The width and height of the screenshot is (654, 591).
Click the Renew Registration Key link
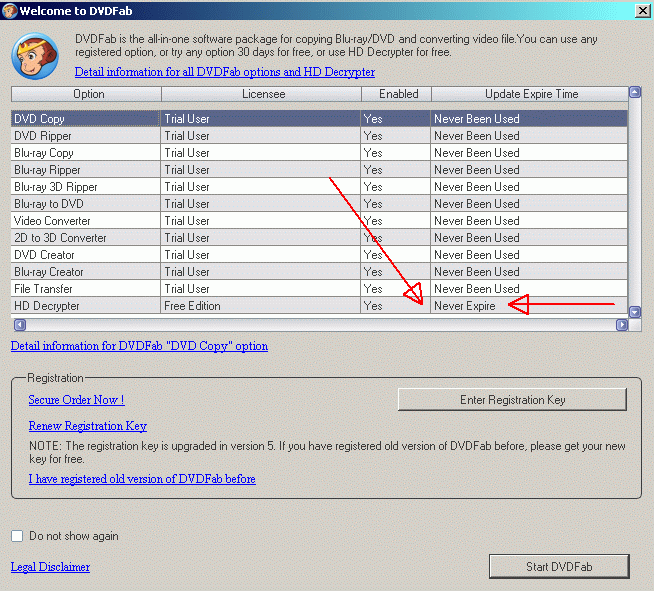click(88, 426)
